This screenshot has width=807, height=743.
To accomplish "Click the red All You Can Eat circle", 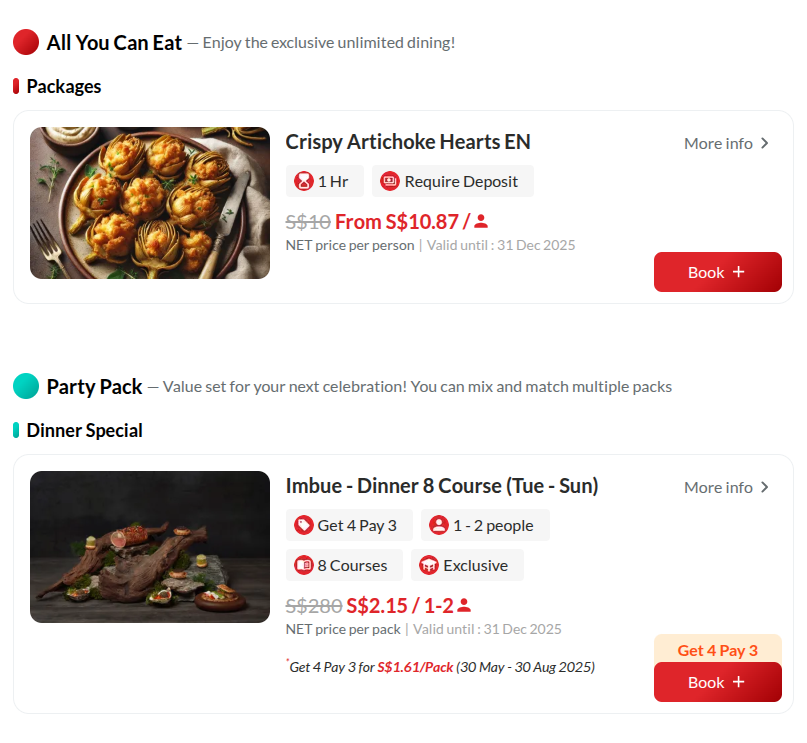I will click(x=26, y=42).
